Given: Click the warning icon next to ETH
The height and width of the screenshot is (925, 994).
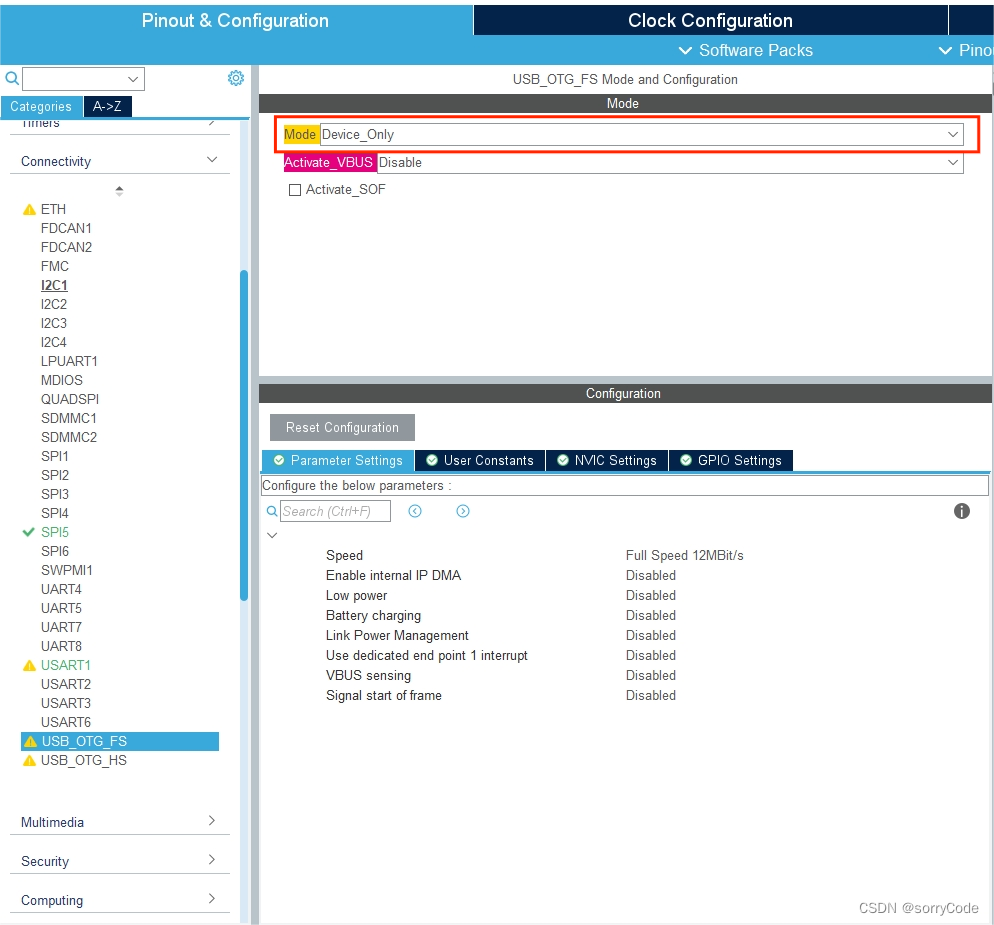Looking at the screenshot, I should (29, 209).
